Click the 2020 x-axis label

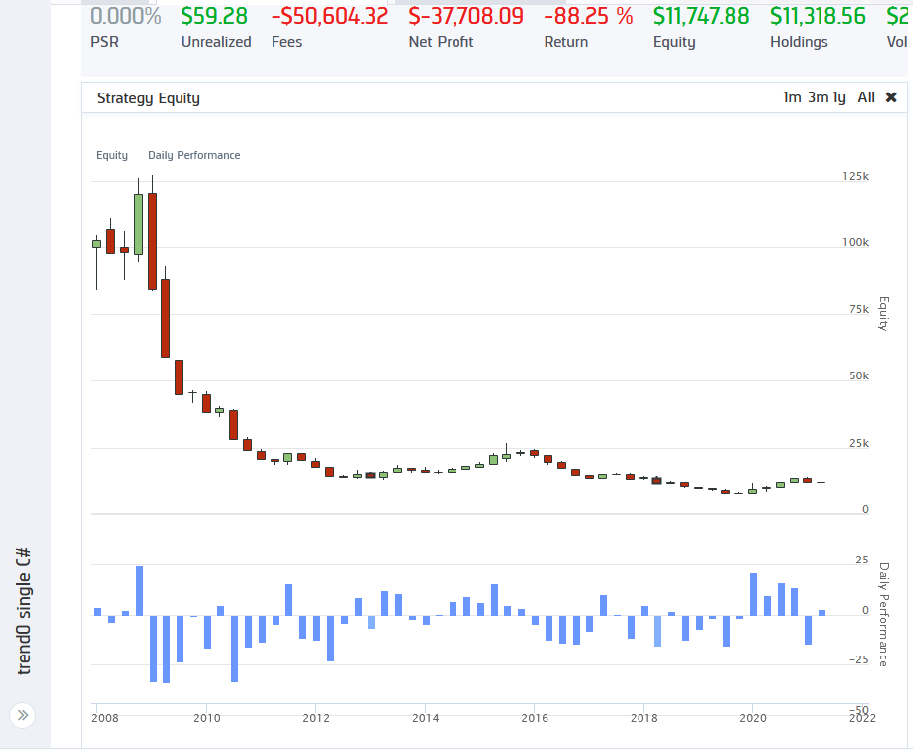753,718
